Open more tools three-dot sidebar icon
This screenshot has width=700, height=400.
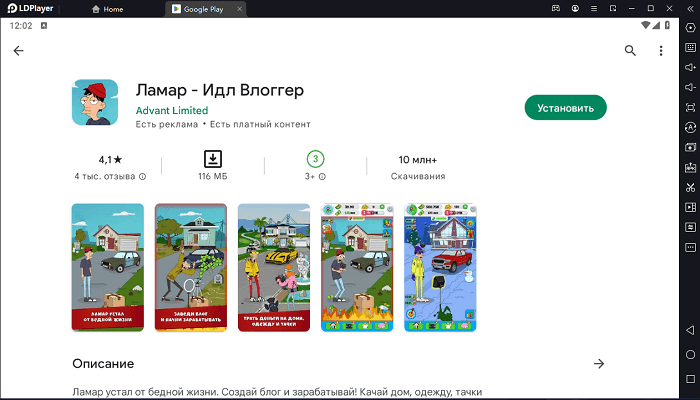point(690,247)
